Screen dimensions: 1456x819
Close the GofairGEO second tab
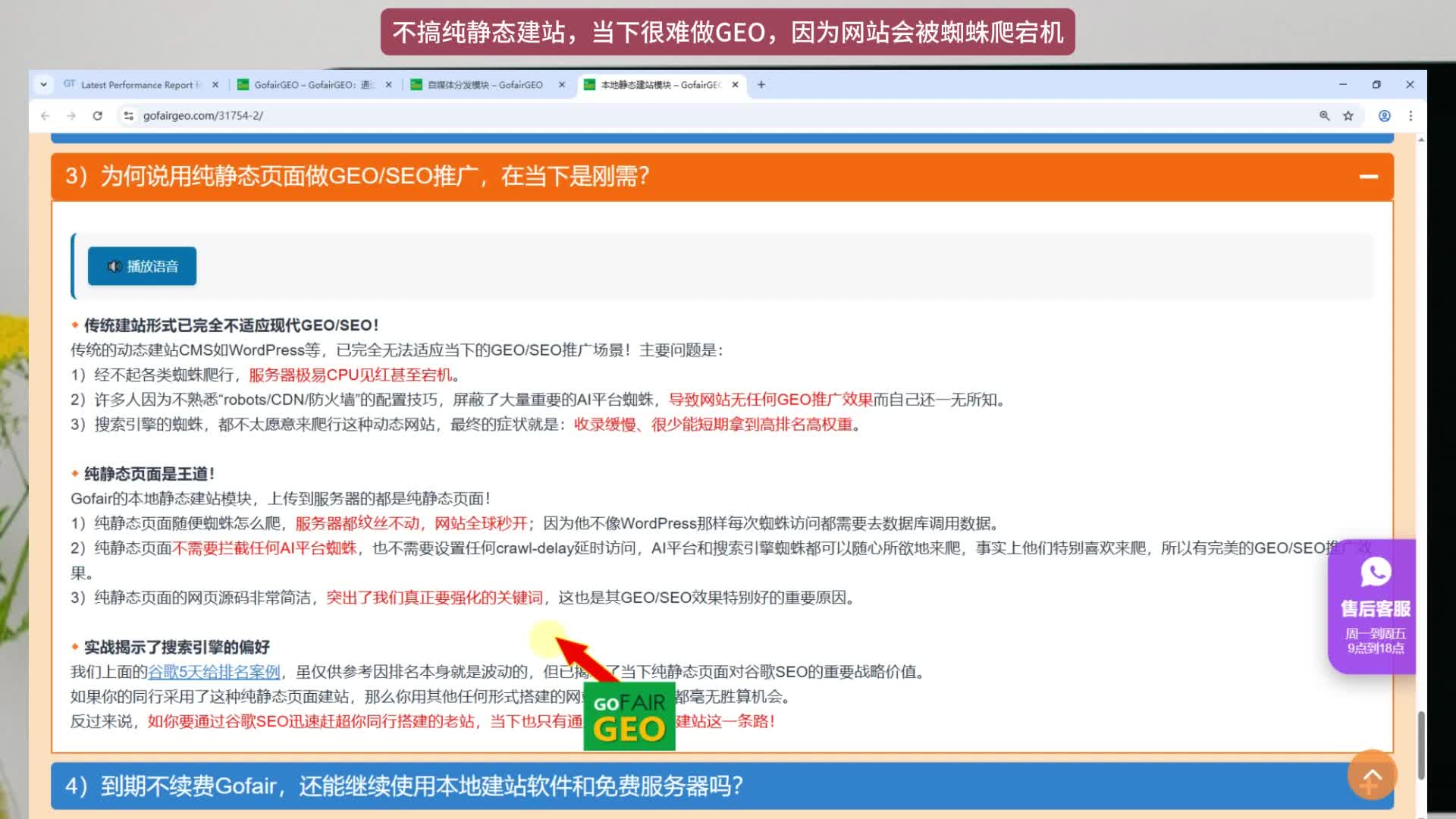(x=389, y=85)
